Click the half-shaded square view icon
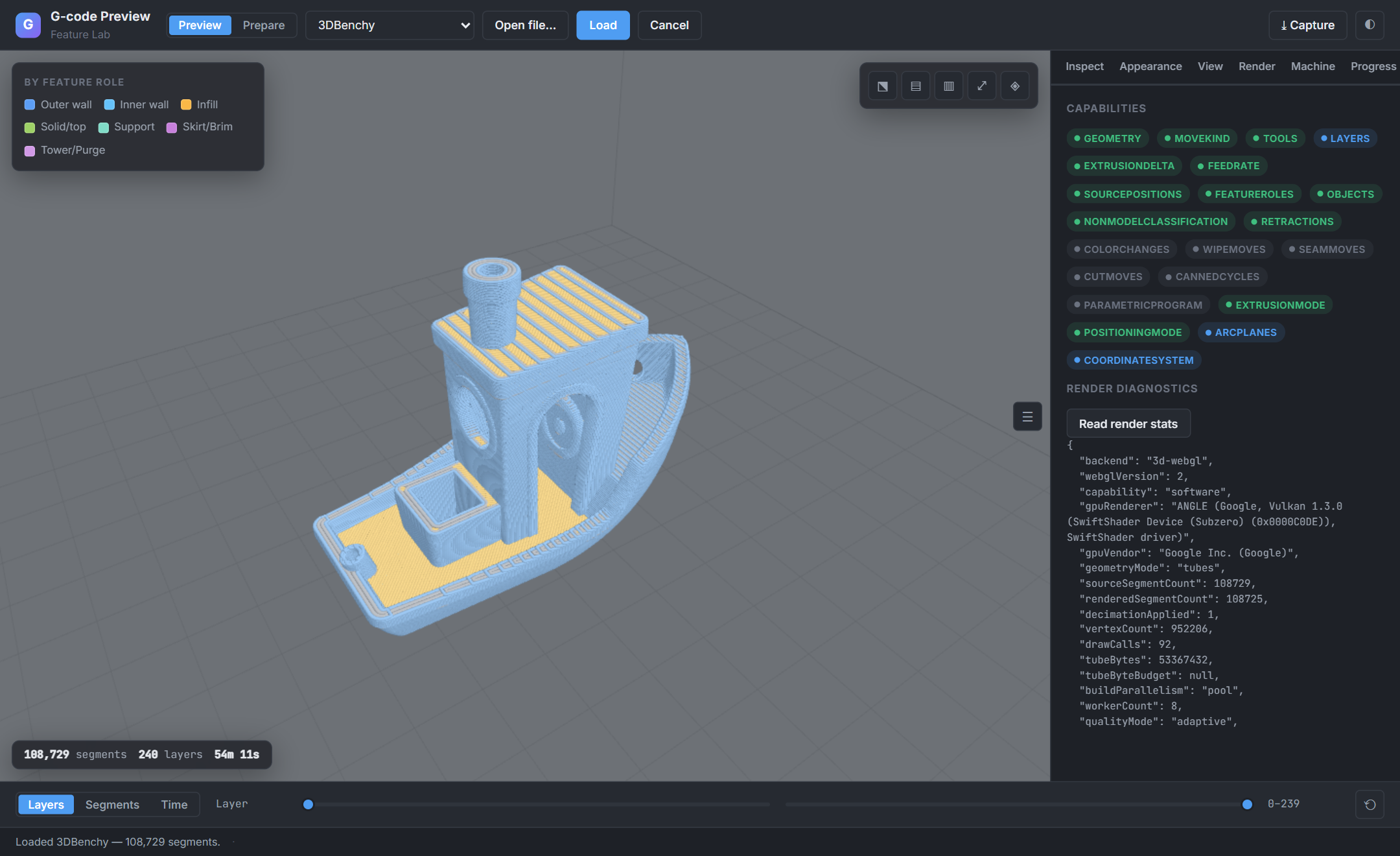The height and width of the screenshot is (856, 1400). coord(882,86)
